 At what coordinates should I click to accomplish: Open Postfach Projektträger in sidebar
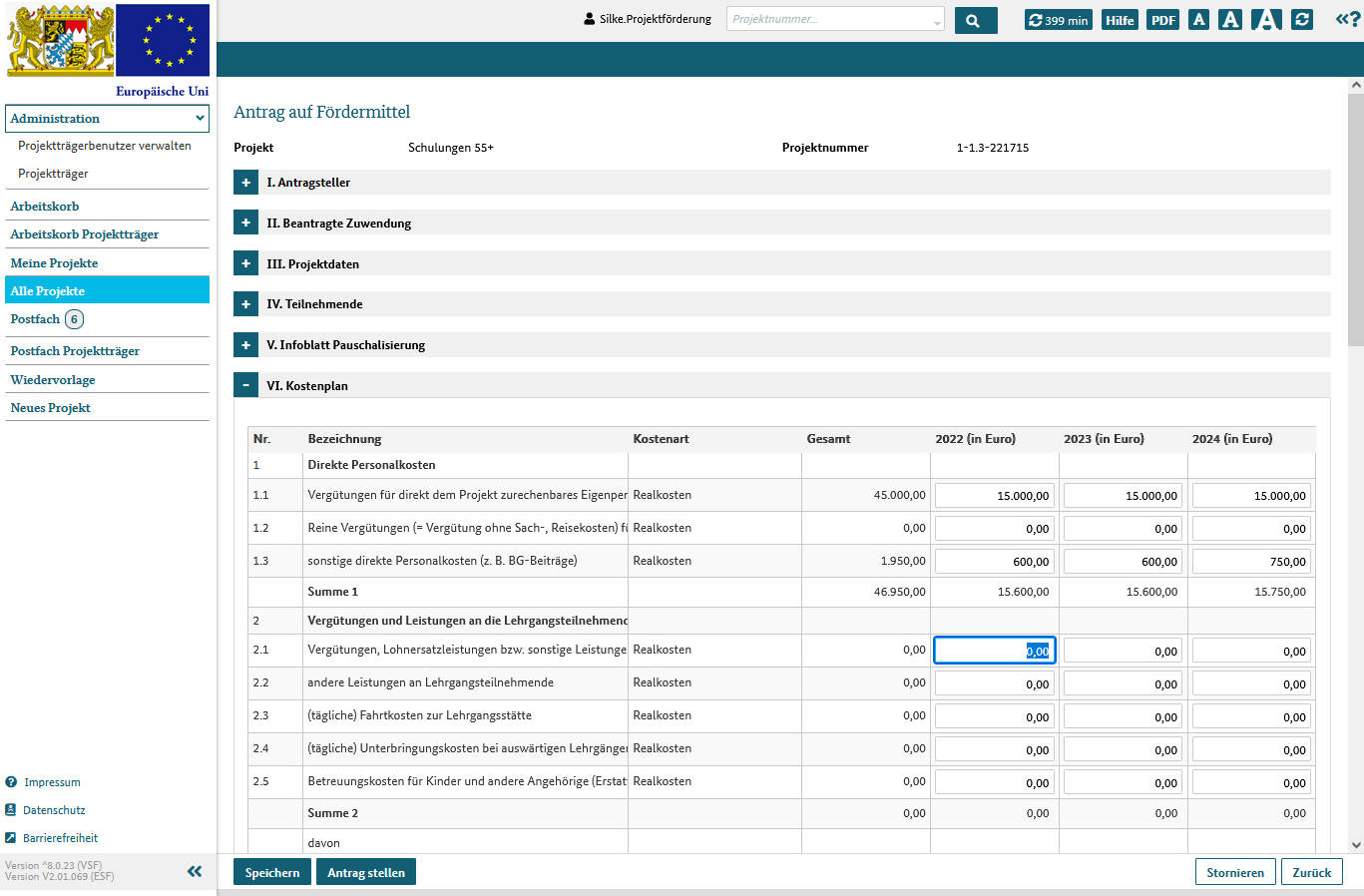click(75, 351)
